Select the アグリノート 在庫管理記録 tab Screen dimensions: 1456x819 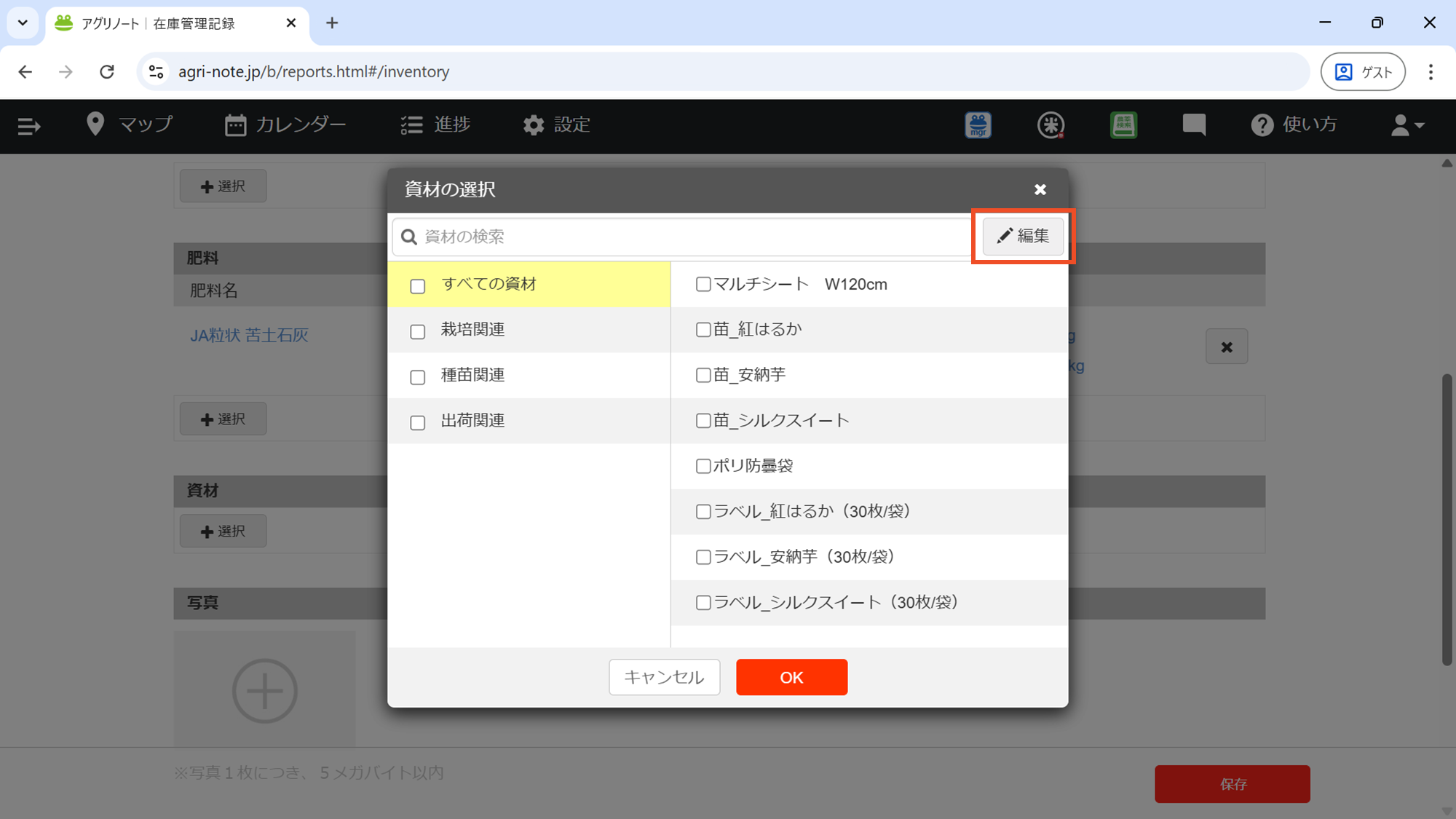pos(178,23)
